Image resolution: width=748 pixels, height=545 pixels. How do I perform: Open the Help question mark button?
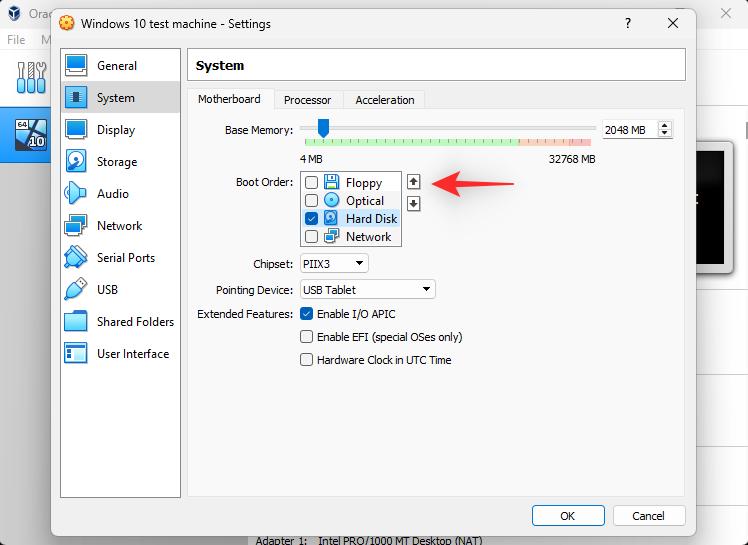coord(628,23)
